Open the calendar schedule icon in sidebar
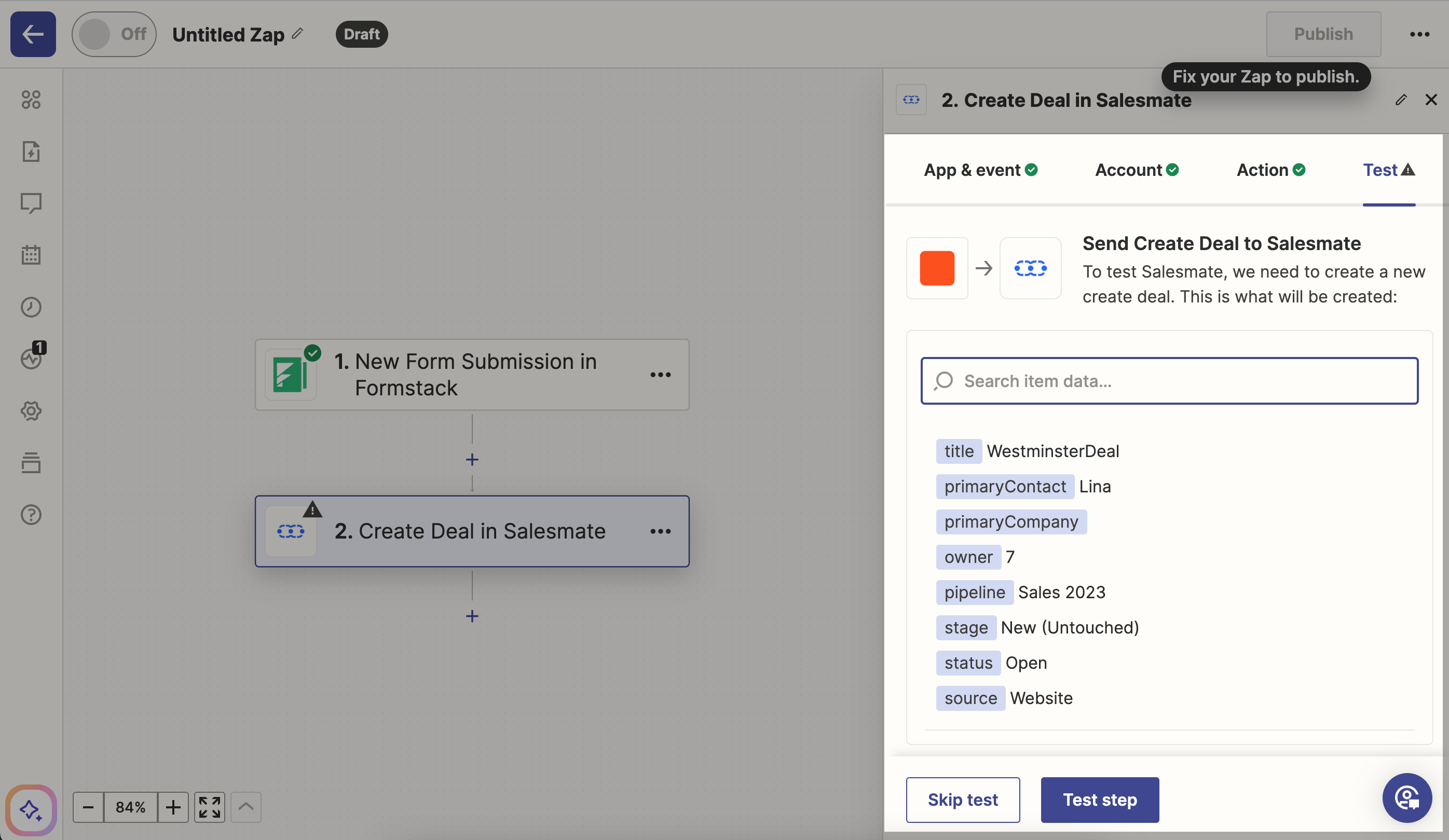 click(x=31, y=255)
